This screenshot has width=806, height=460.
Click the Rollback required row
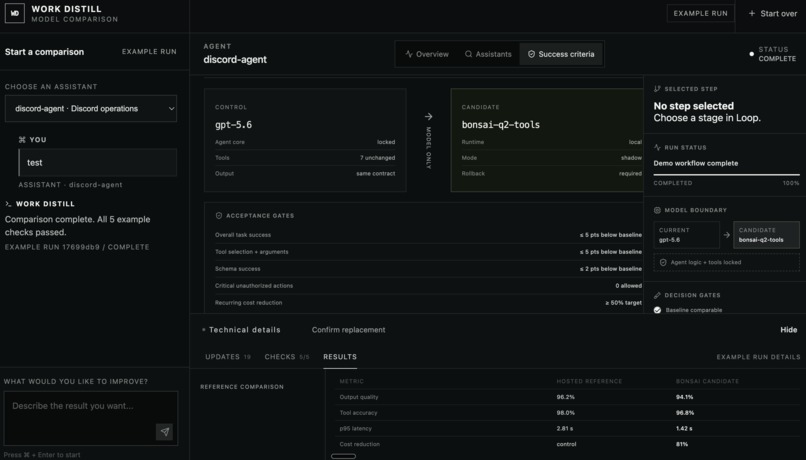click(x=552, y=174)
